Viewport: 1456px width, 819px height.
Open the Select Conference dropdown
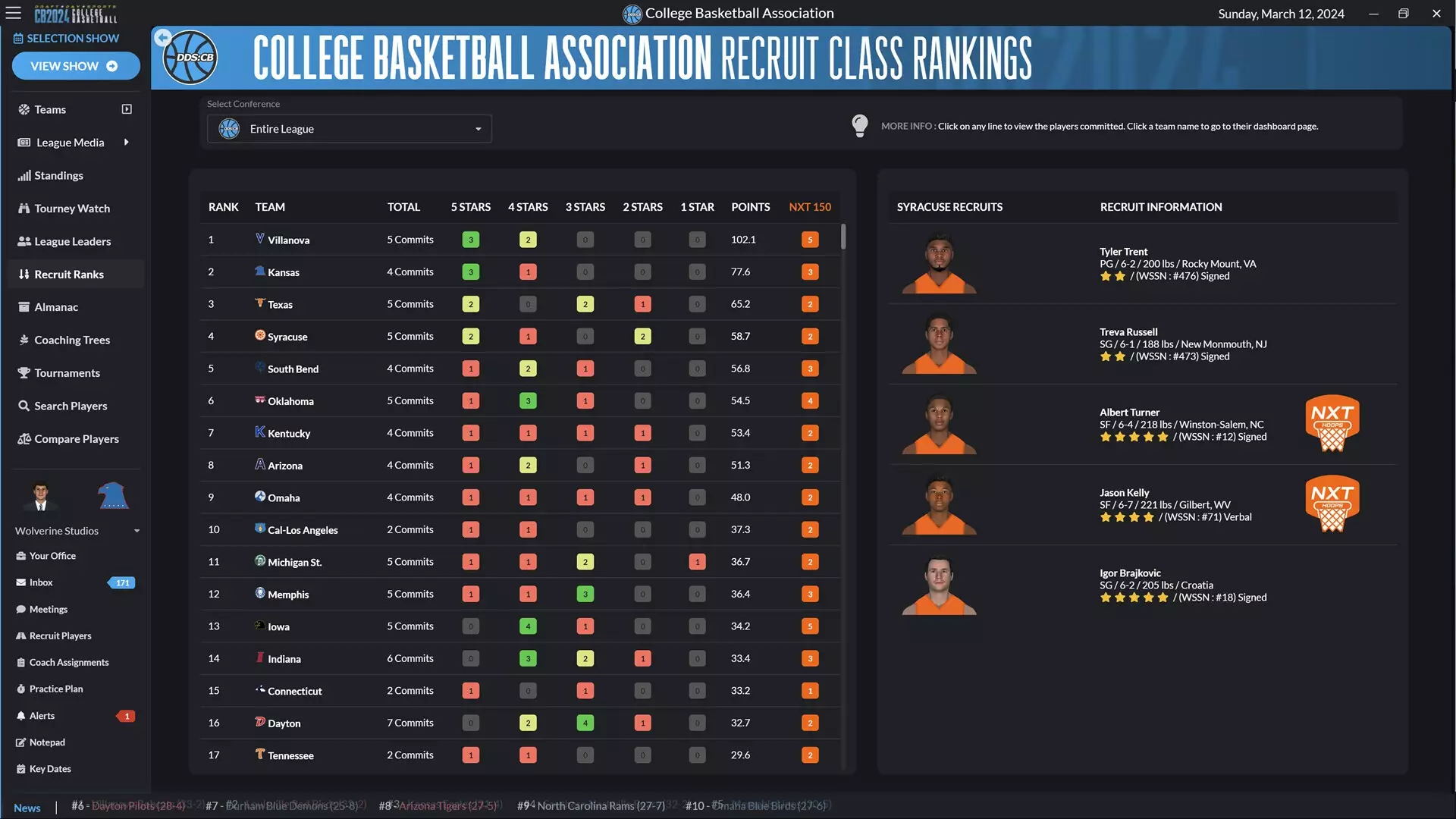pos(349,128)
